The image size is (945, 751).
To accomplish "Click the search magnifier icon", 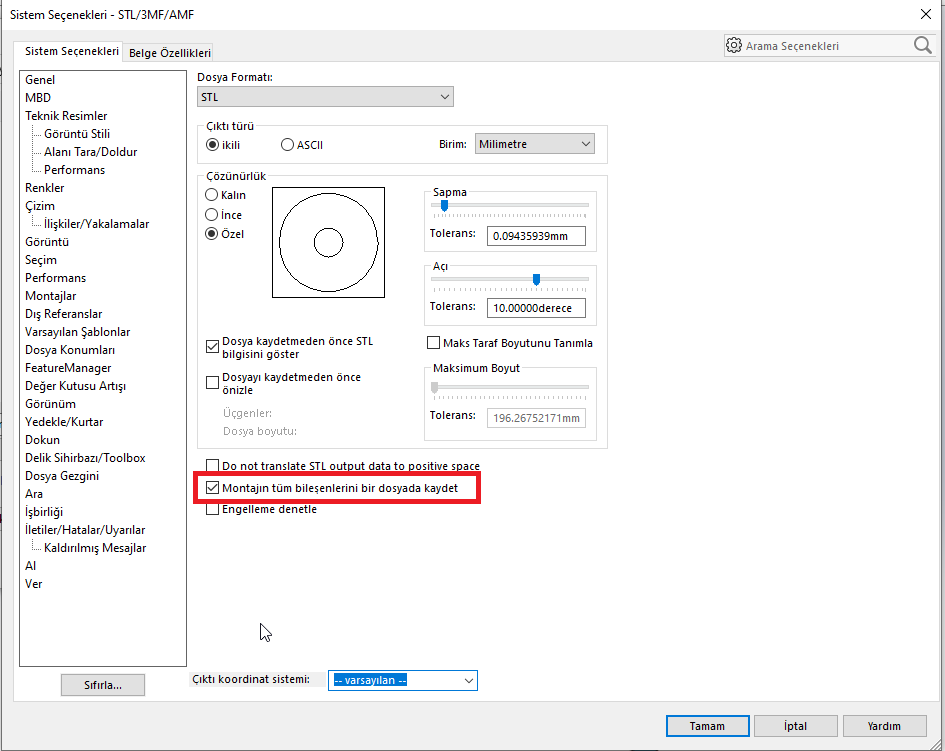I will (922, 45).
